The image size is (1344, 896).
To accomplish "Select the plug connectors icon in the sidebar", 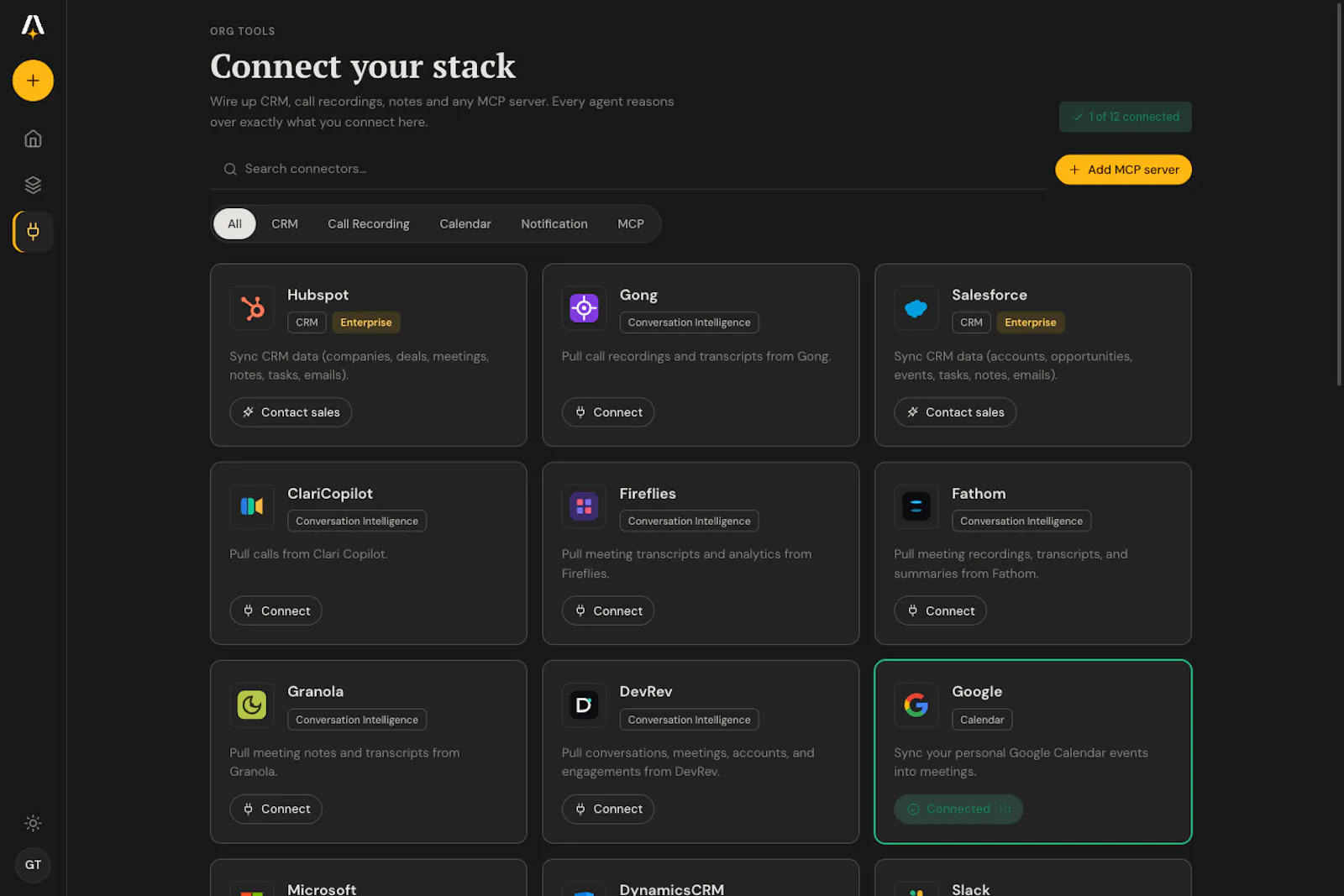I will point(33,232).
